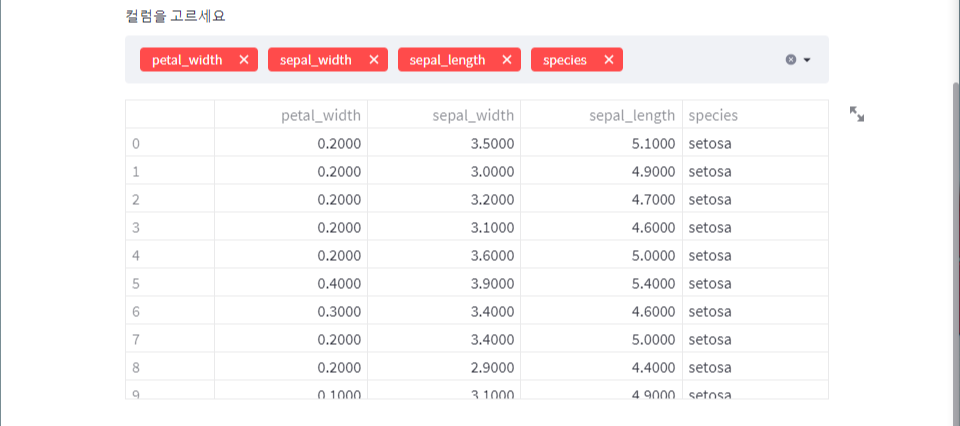Click sepal_length cell in row 3
The image size is (960, 426).
point(602,227)
